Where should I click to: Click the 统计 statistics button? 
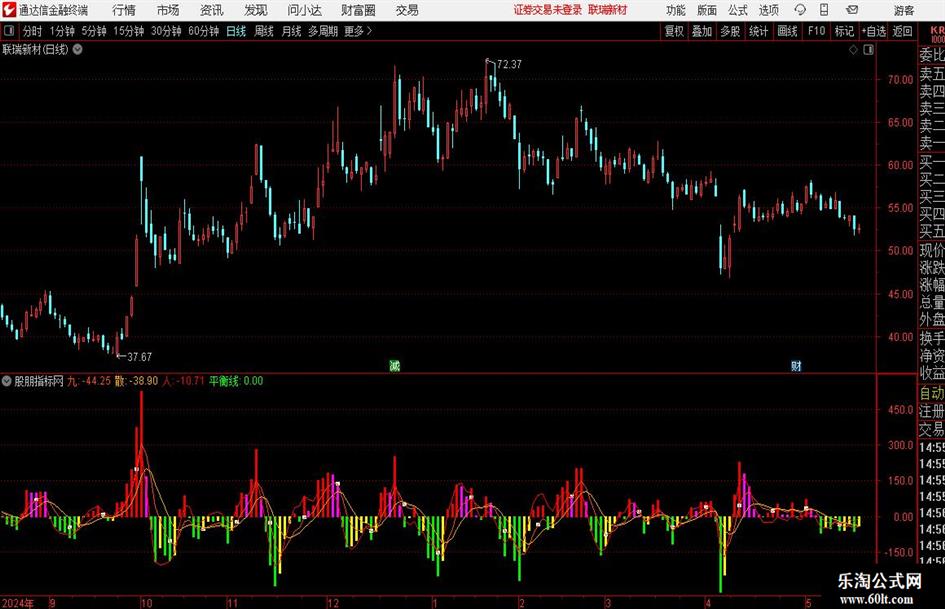tap(758, 31)
